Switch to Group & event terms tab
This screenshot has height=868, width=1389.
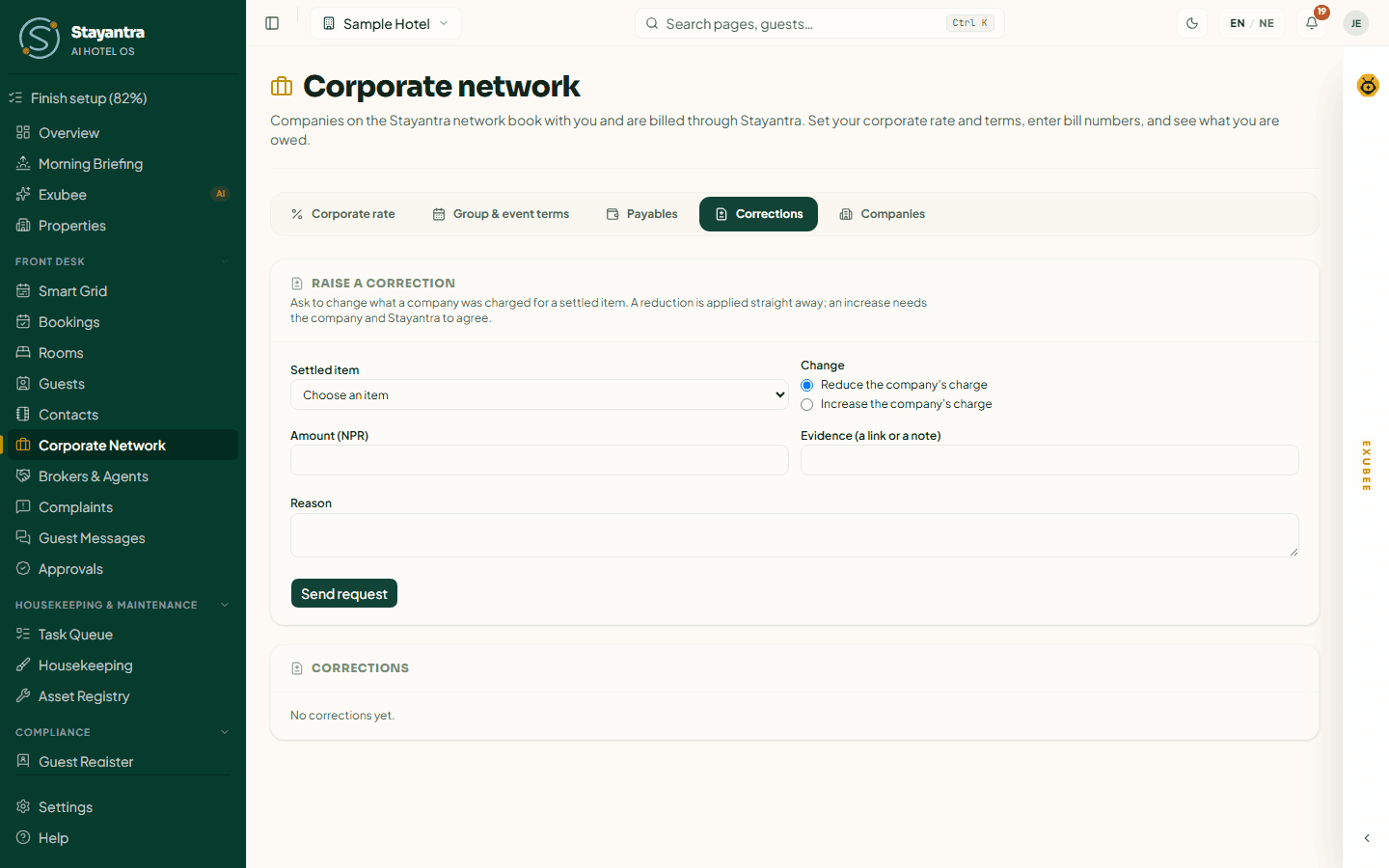click(501, 214)
